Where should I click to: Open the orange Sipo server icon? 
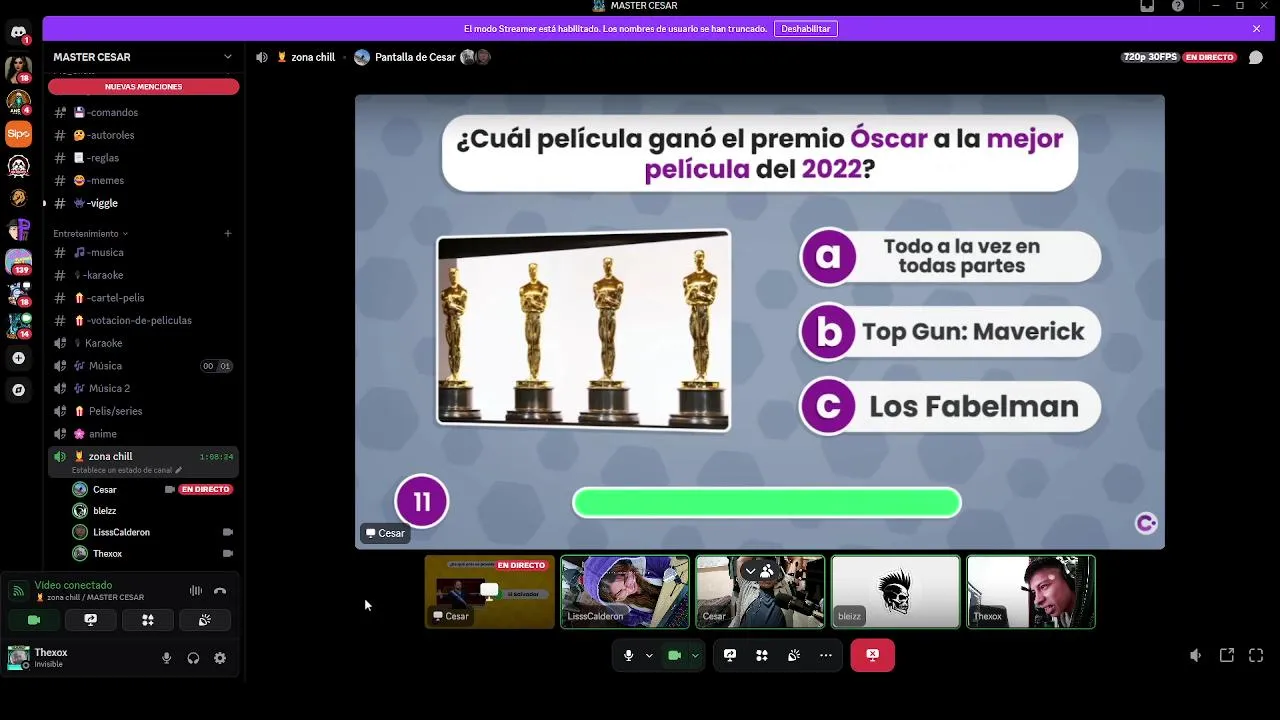[x=18, y=133]
